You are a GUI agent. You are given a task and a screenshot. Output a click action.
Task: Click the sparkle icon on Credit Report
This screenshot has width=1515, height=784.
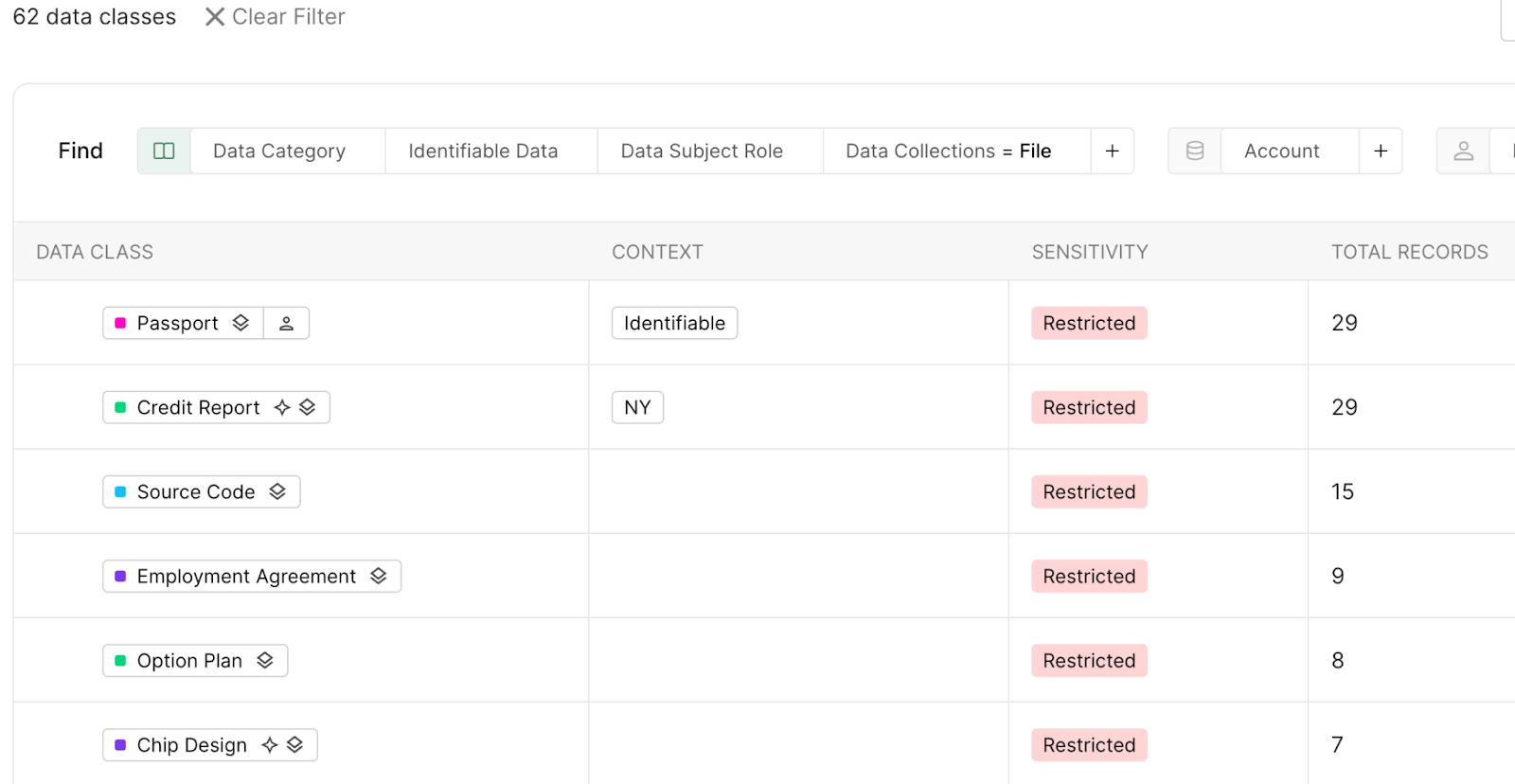pyautogui.click(x=281, y=407)
